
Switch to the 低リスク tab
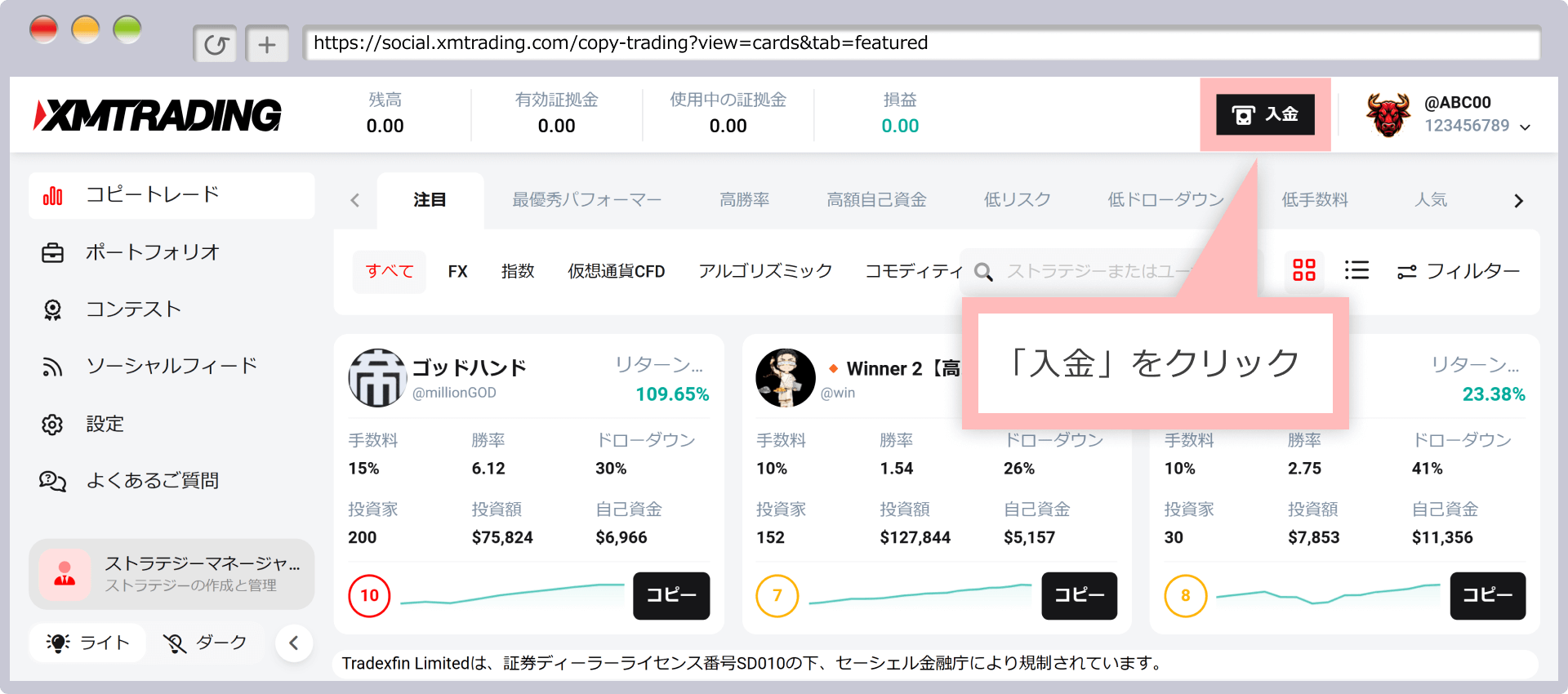pyautogui.click(x=1017, y=200)
